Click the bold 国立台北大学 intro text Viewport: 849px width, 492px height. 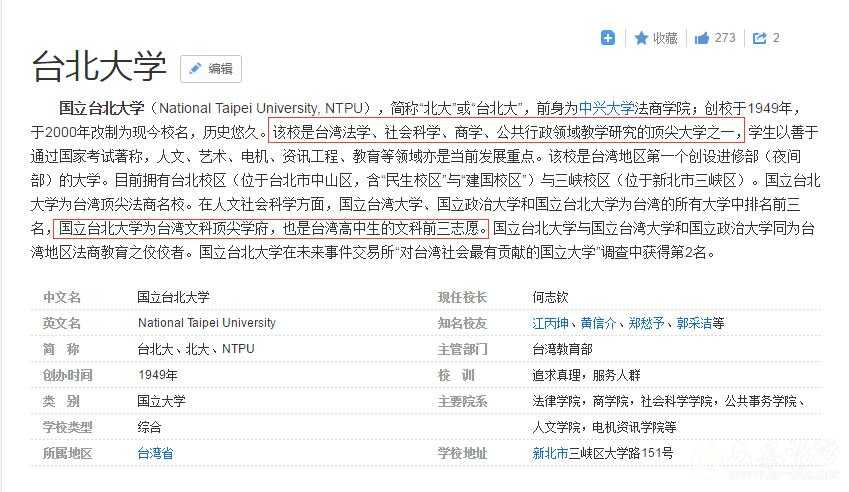pyautogui.click(x=102, y=108)
